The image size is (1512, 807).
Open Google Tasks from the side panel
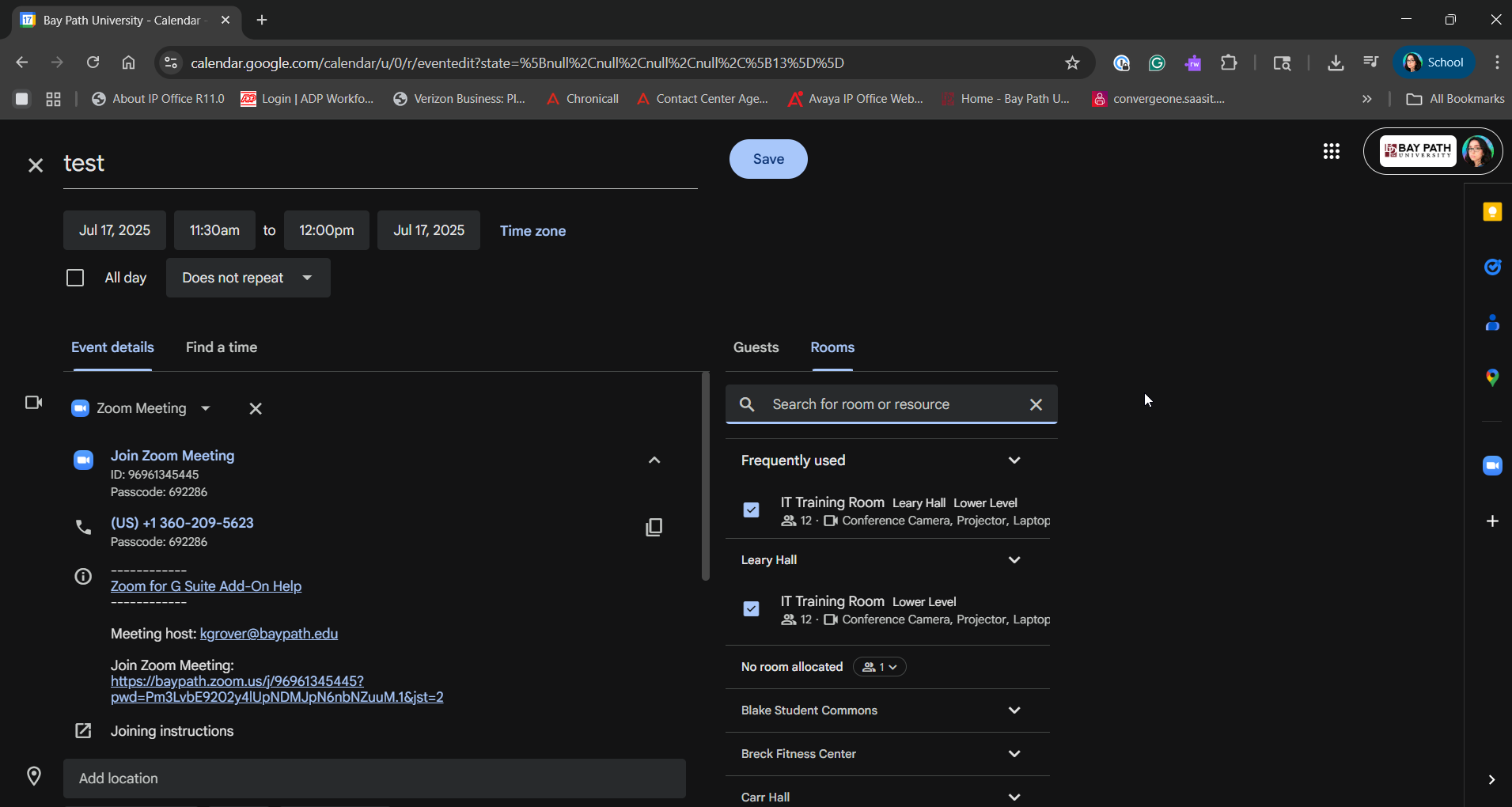1492,267
